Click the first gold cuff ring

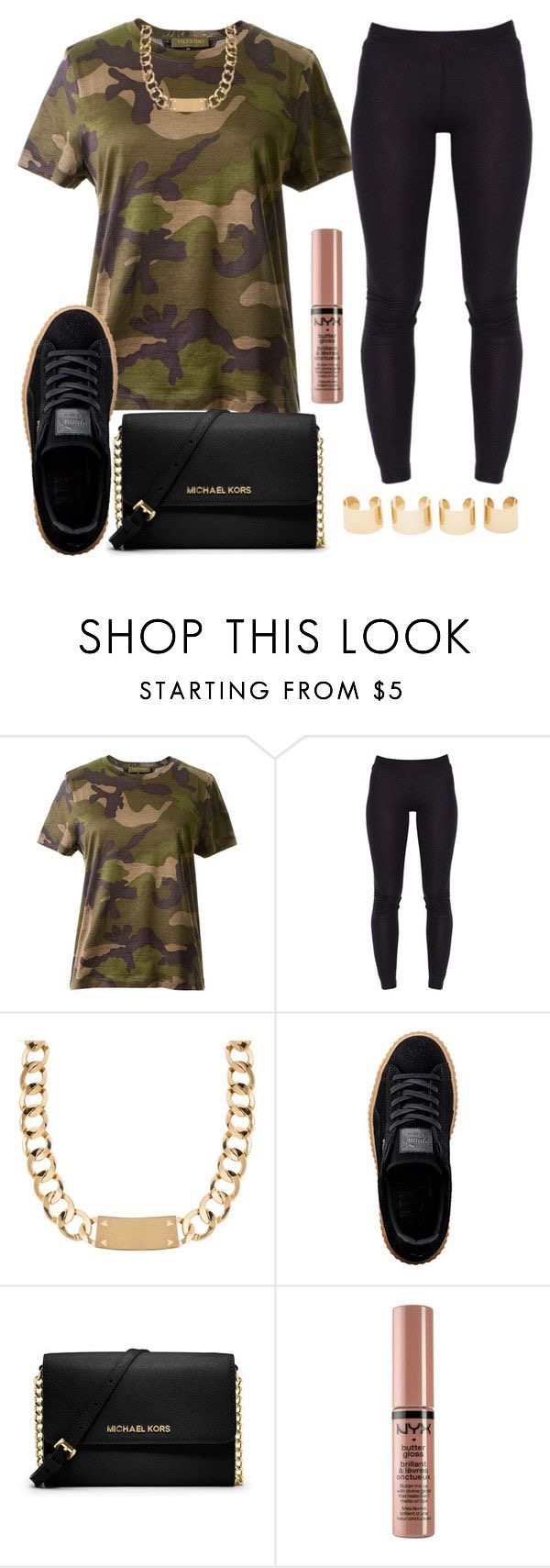click(x=358, y=512)
